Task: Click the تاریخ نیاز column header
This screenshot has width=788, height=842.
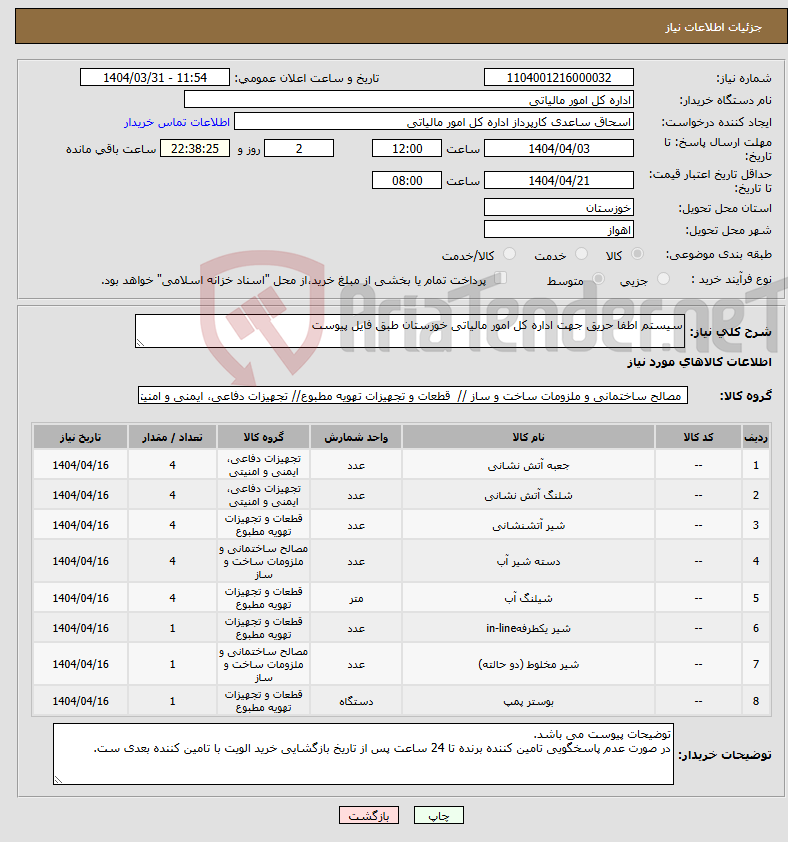Action: click(80, 437)
